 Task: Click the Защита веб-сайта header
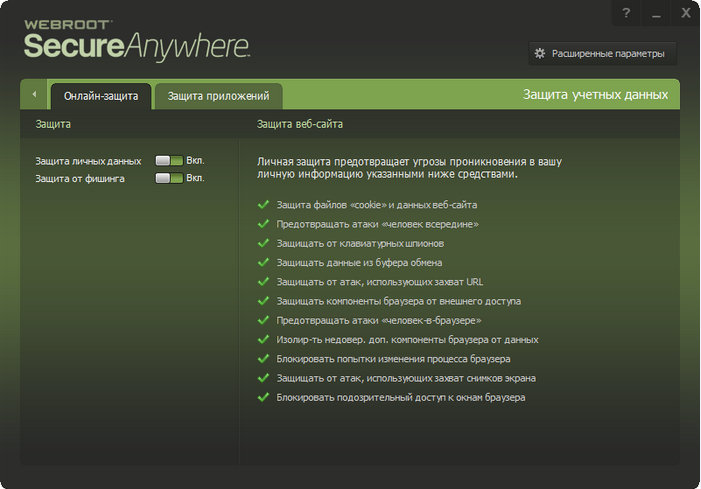point(300,124)
